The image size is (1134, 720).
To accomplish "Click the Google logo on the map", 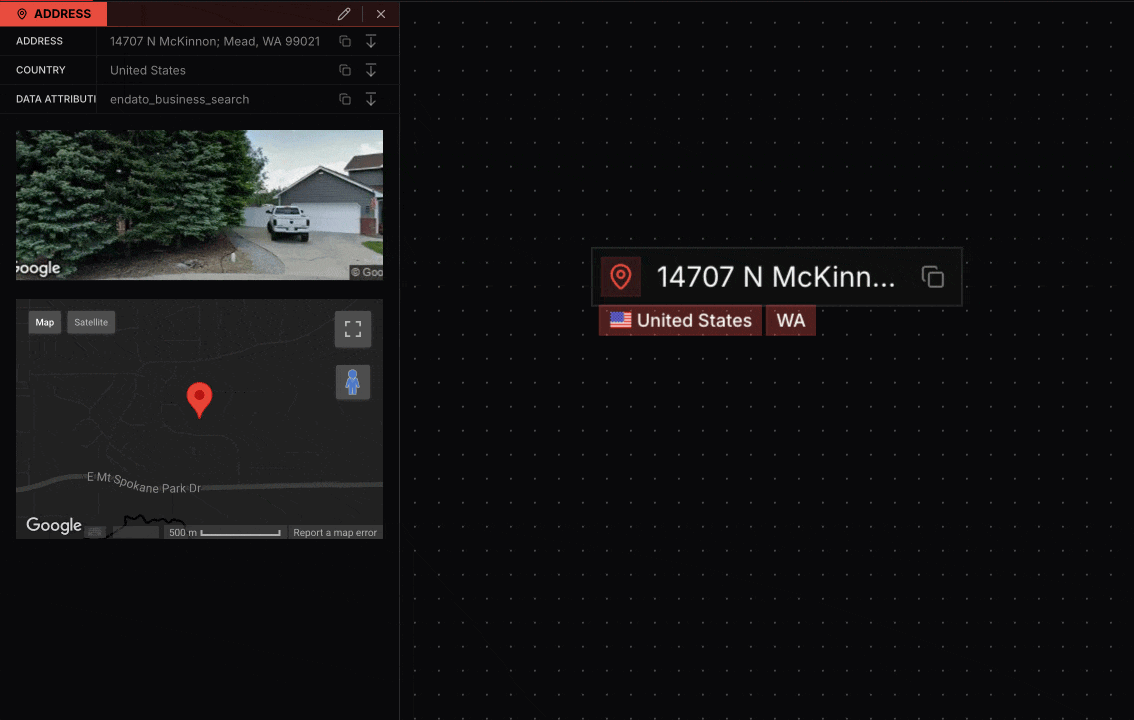I will tap(54, 525).
